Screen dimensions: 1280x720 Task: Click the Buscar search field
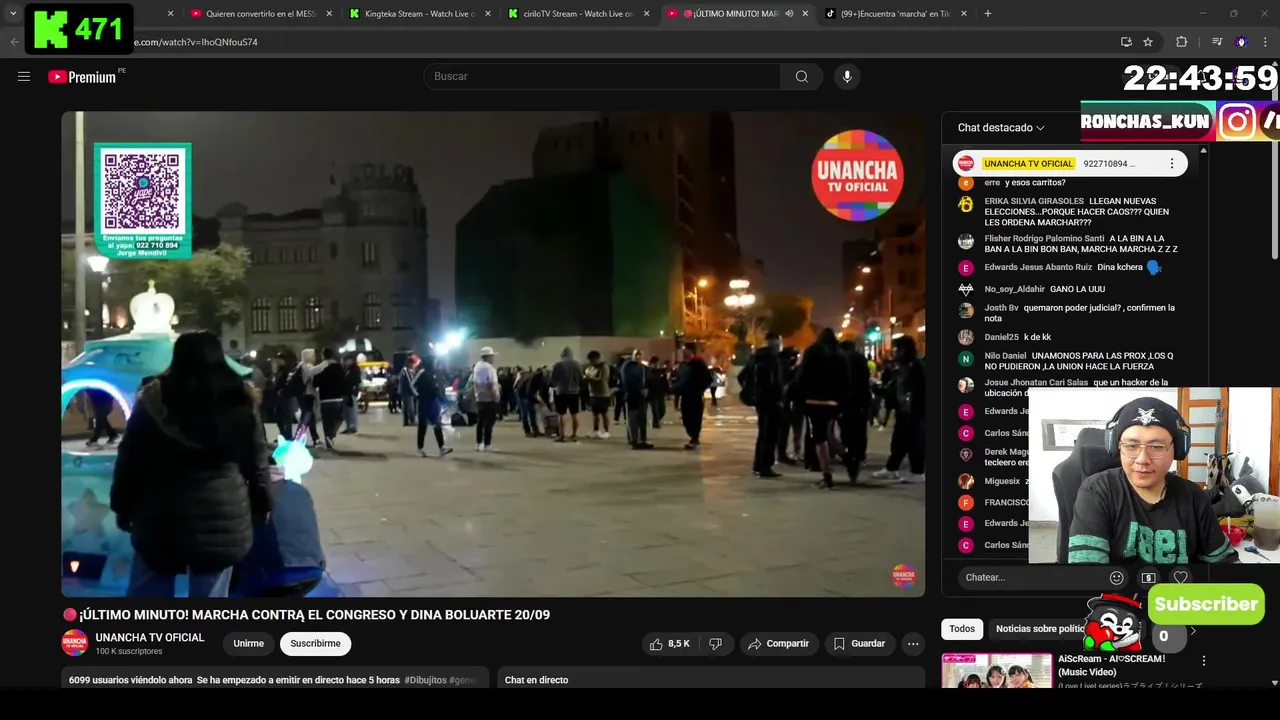click(x=603, y=76)
